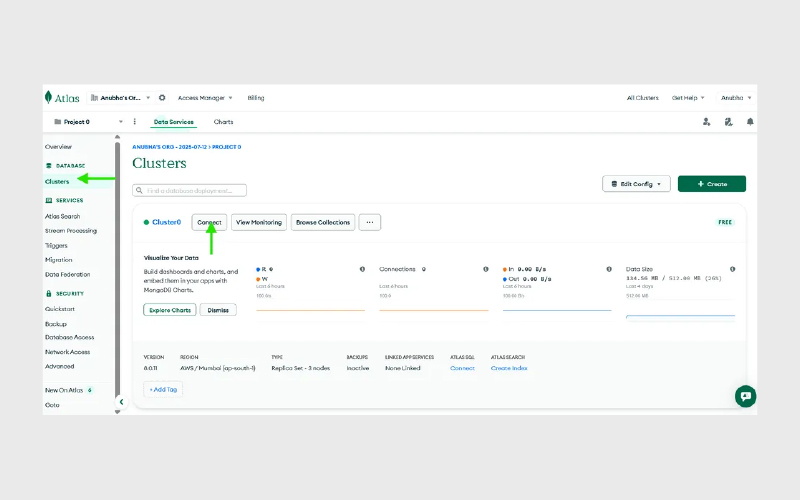This screenshot has width=800, height=500.
Task: Click info icon beside network In/Out chart
Action: coord(609,269)
